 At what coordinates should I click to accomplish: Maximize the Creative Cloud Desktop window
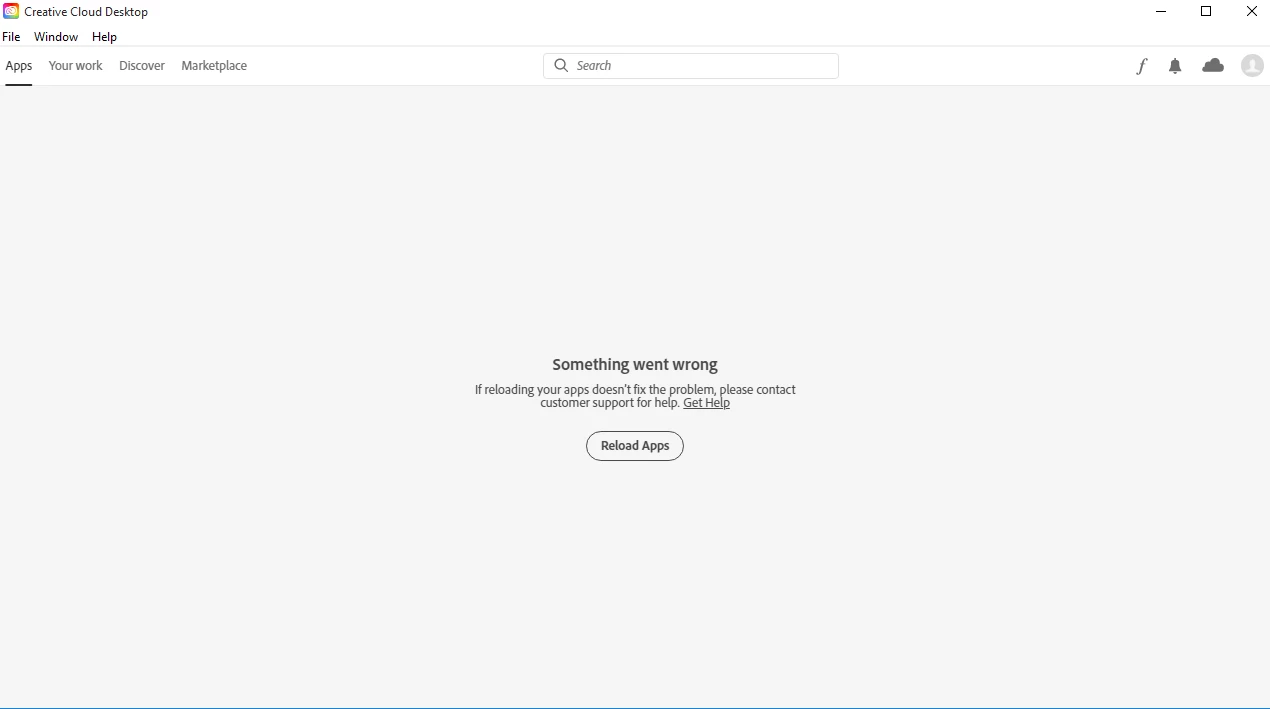pyautogui.click(x=1206, y=12)
